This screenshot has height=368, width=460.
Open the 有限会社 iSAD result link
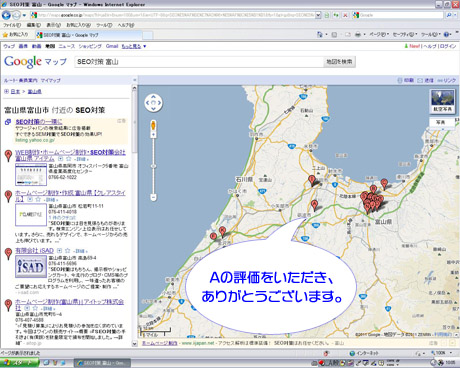pyautogui.click(x=34, y=251)
